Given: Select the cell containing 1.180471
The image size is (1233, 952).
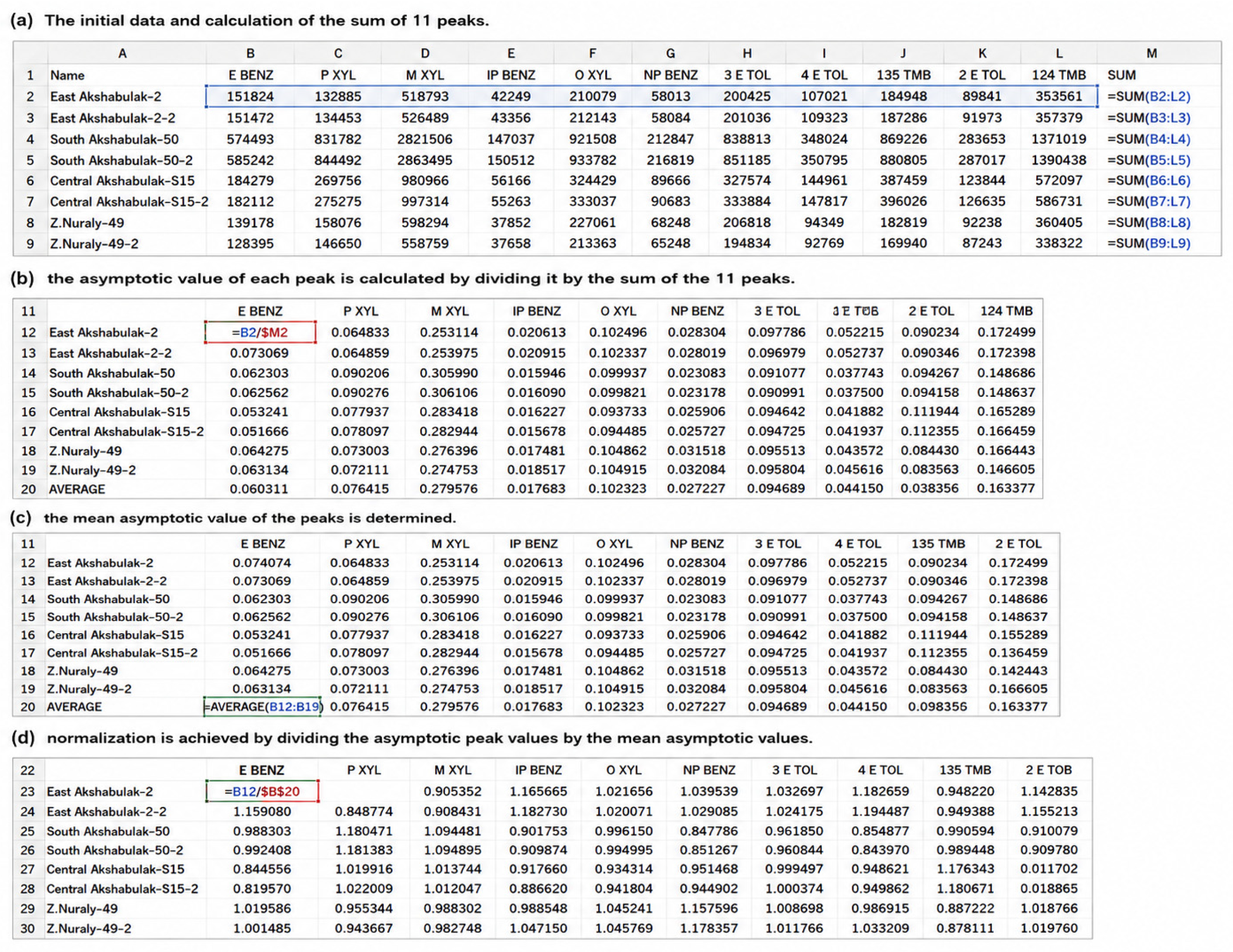Looking at the screenshot, I should coord(363,831).
